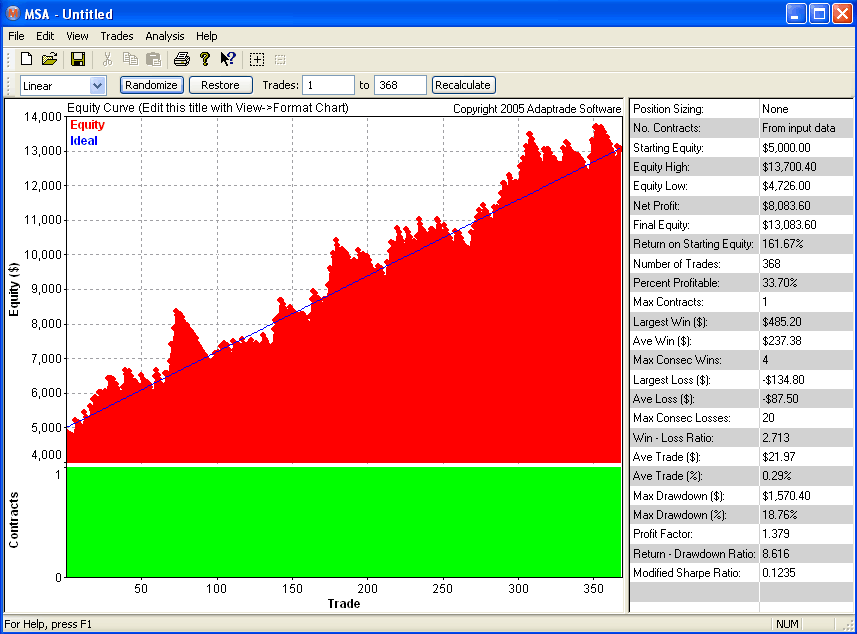Open the Analysis menu
This screenshot has height=634, width=857.
click(x=165, y=36)
